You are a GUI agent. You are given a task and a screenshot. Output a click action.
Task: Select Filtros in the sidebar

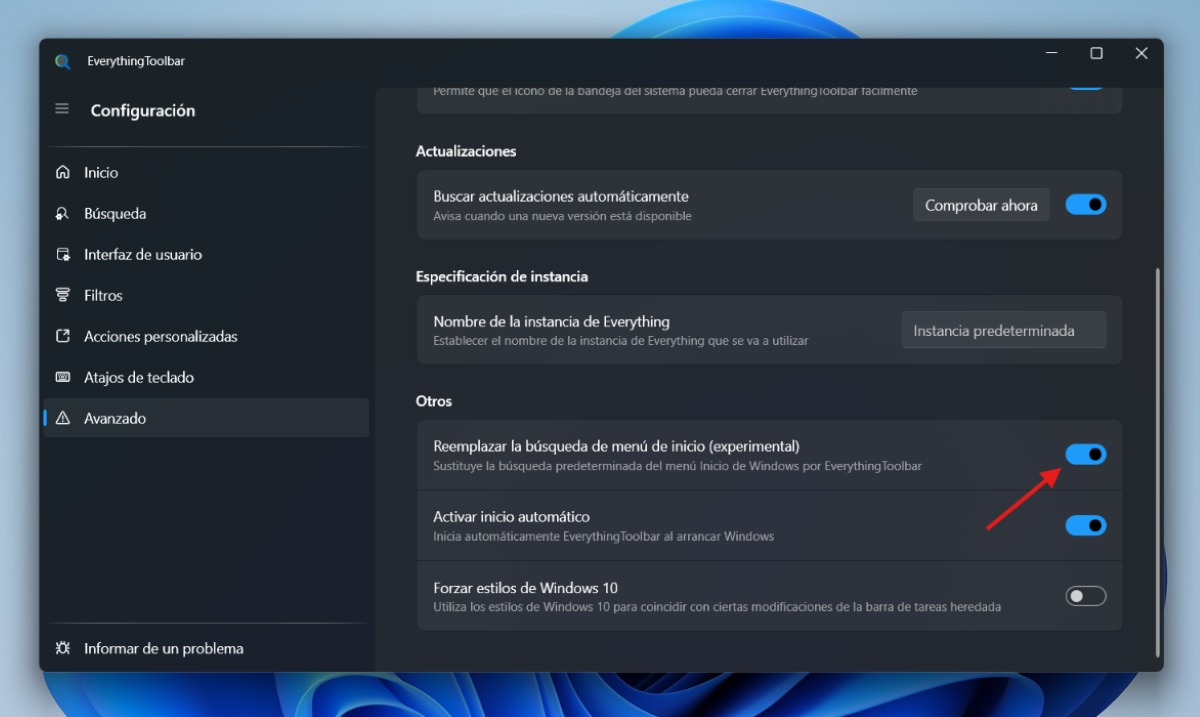click(206, 296)
